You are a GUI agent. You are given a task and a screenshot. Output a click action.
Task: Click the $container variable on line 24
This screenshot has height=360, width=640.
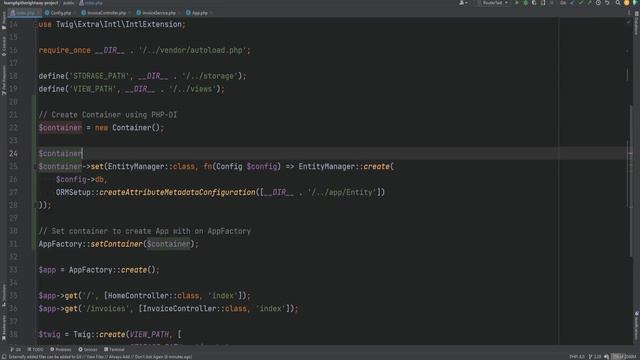click(60, 153)
